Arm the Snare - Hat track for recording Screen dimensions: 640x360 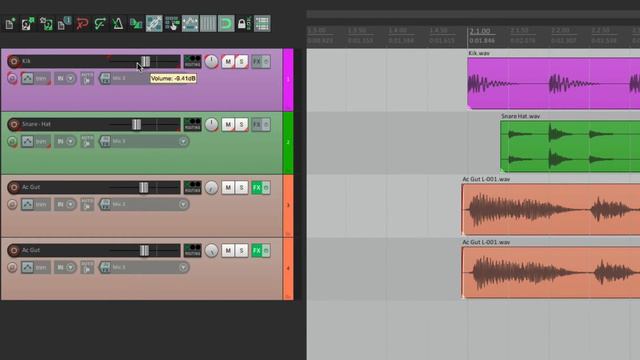pos(13,124)
